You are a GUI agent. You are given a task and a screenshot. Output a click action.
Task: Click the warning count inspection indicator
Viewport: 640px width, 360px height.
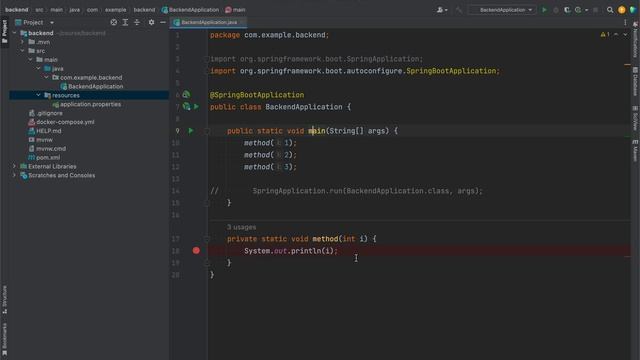605,35
